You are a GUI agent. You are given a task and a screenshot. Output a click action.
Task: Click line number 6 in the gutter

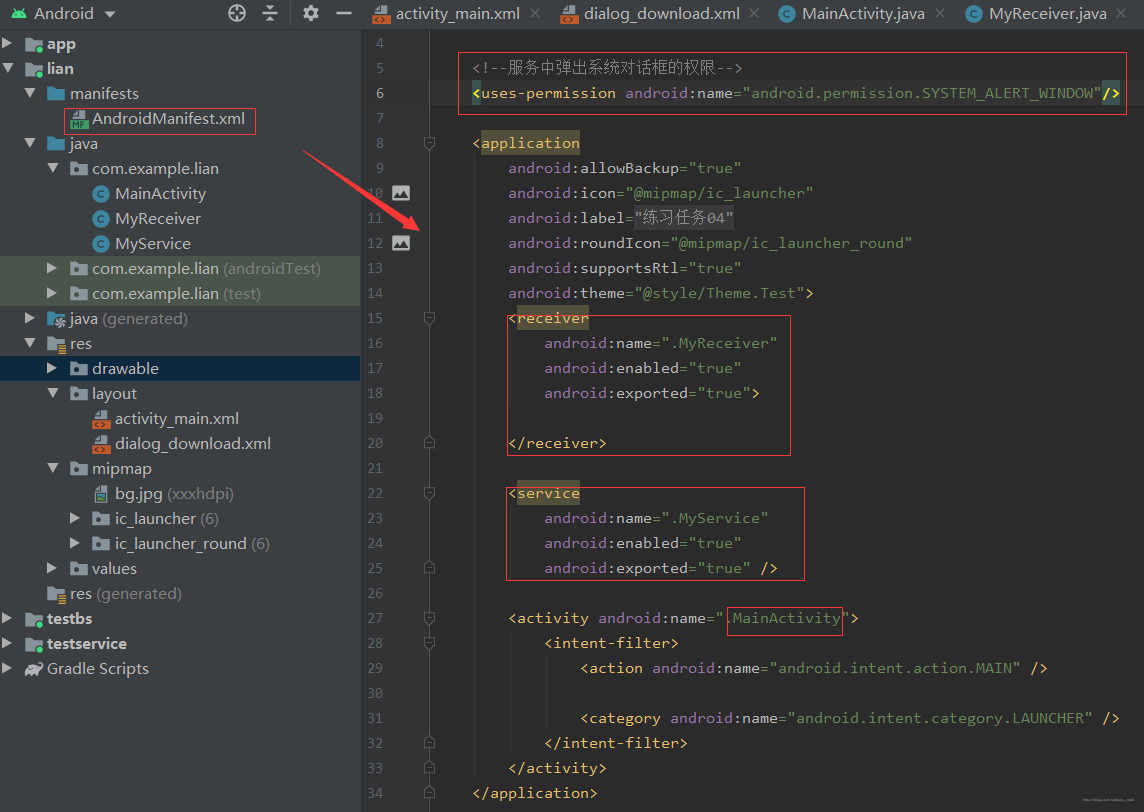pyautogui.click(x=380, y=93)
